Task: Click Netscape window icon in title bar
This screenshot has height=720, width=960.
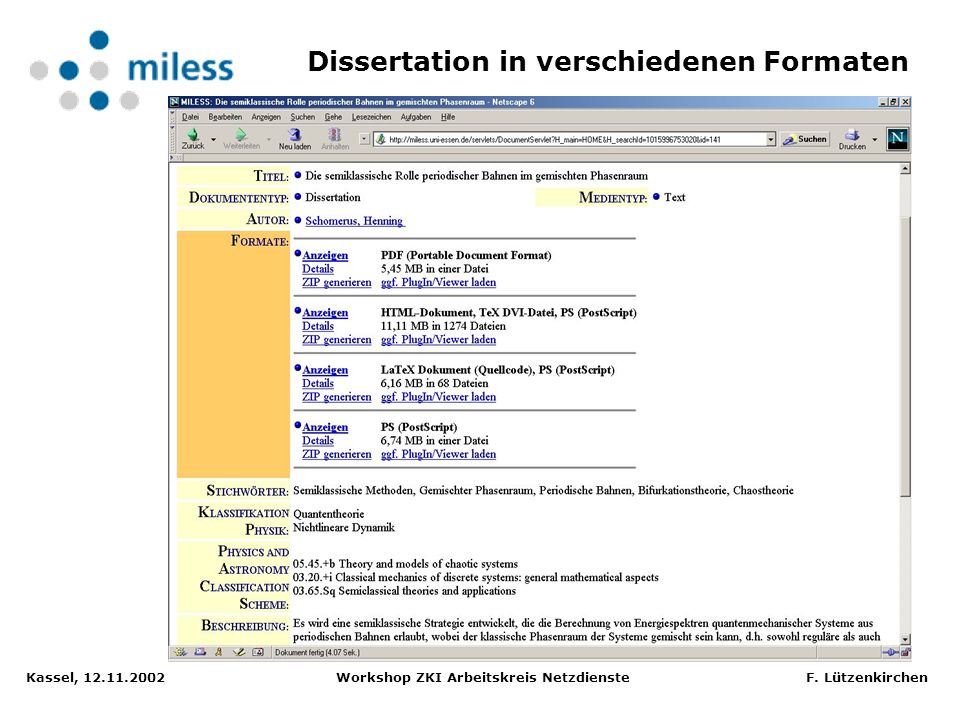Action: (174, 102)
